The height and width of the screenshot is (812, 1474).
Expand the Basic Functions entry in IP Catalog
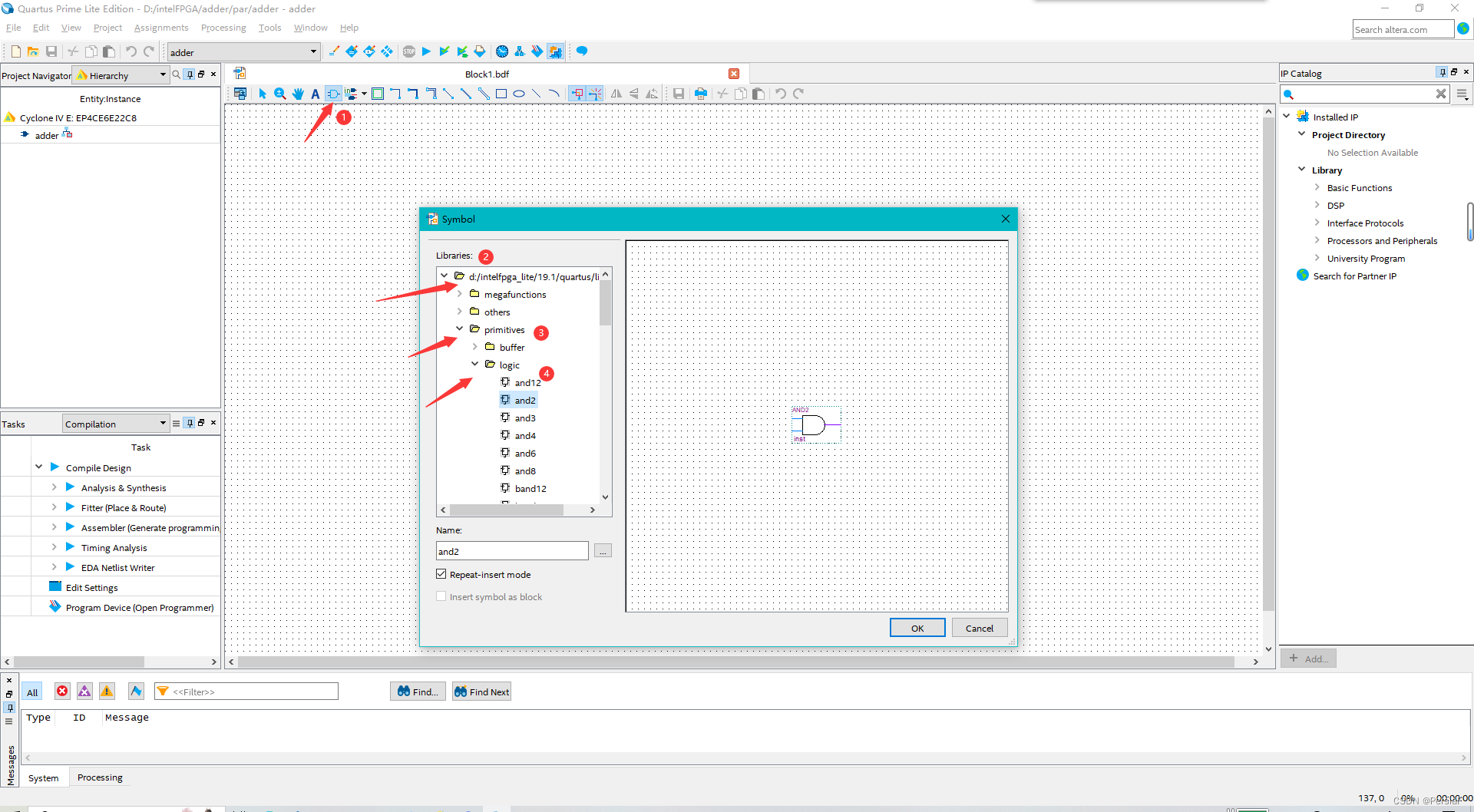[1317, 187]
